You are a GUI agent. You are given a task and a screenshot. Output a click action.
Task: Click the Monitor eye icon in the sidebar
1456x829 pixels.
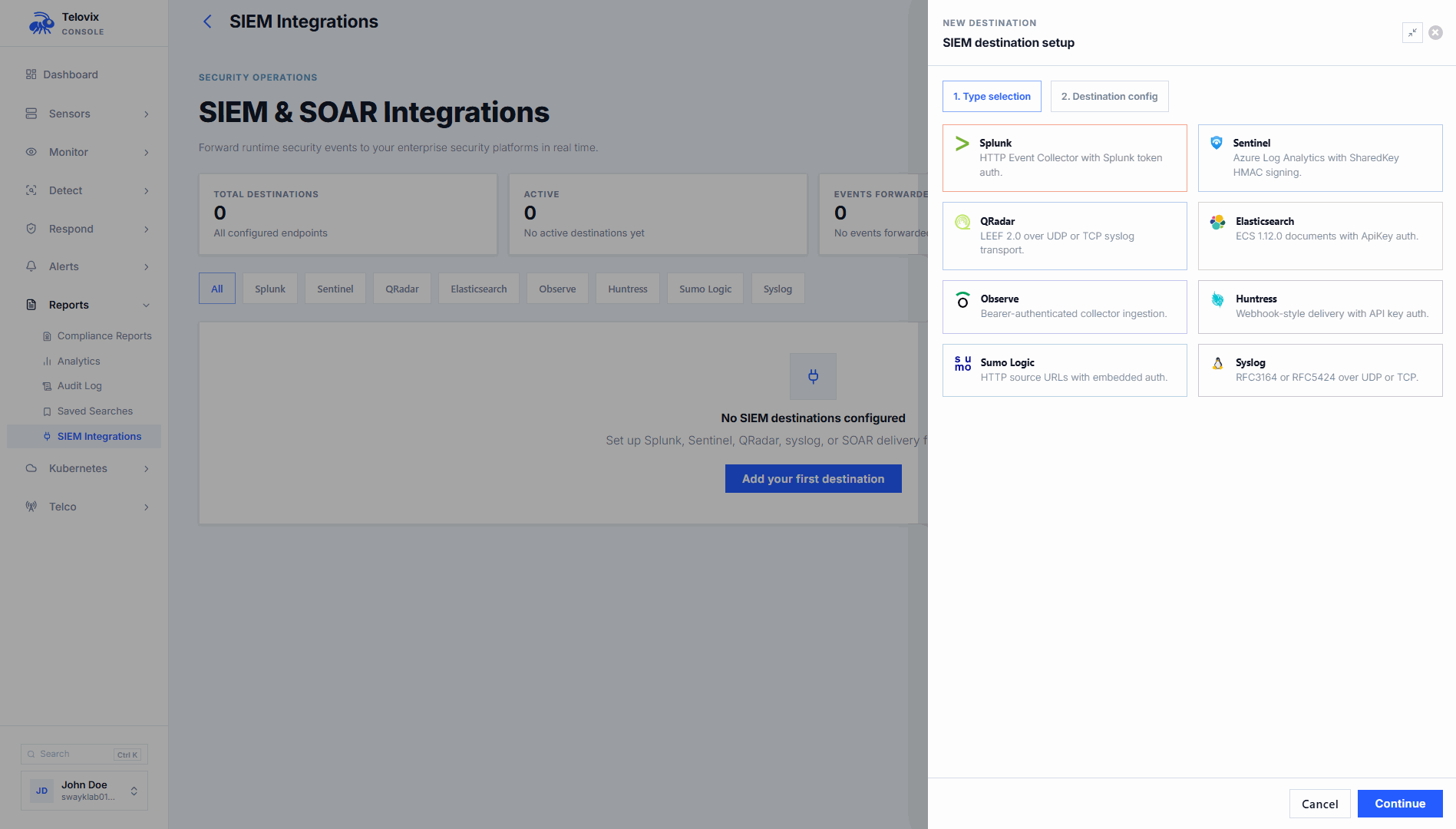(31, 152)
